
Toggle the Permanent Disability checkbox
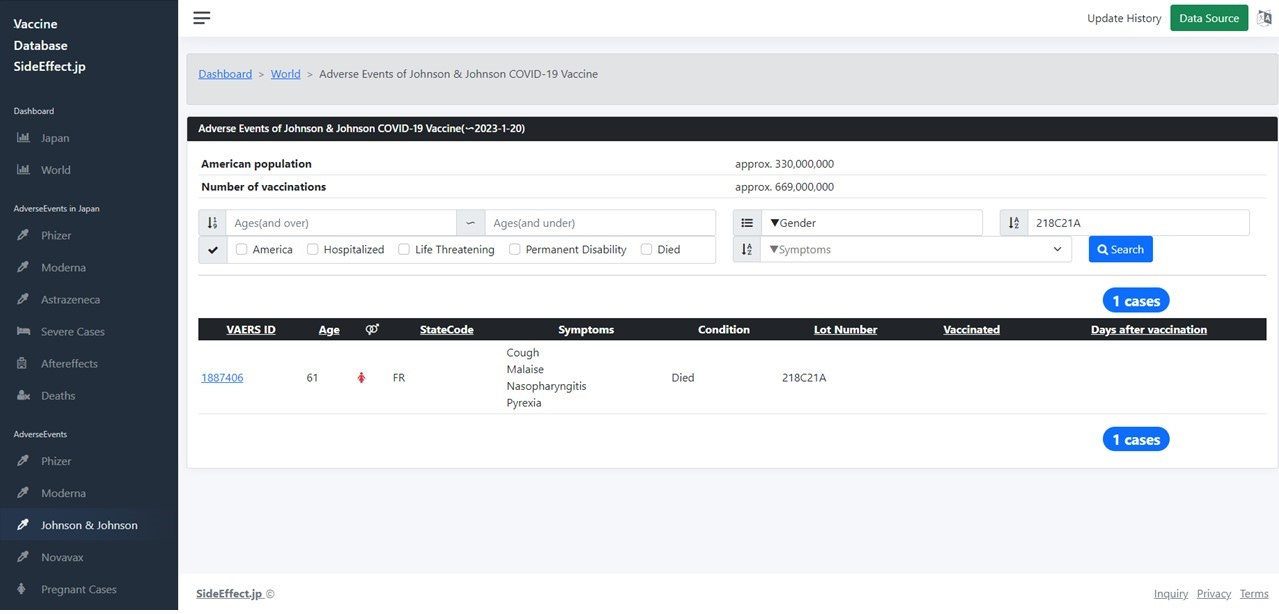pos(515,250)
